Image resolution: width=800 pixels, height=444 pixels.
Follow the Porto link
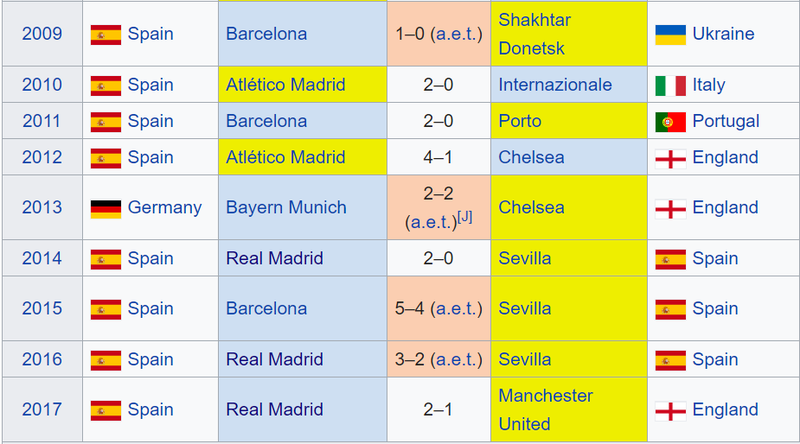[519, 121]
